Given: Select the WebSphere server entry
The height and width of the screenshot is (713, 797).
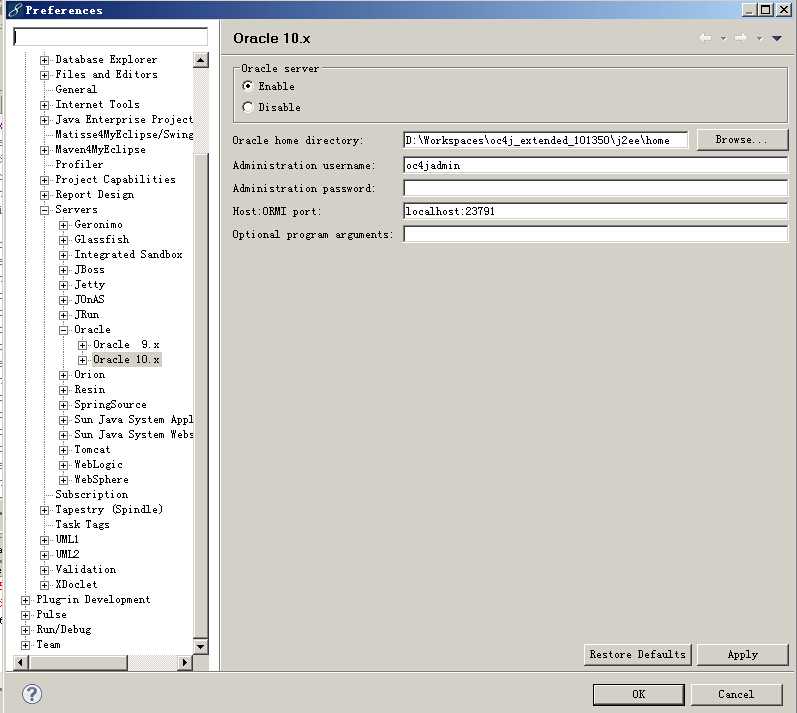Looking at the screenshot, I should (101, 479).
